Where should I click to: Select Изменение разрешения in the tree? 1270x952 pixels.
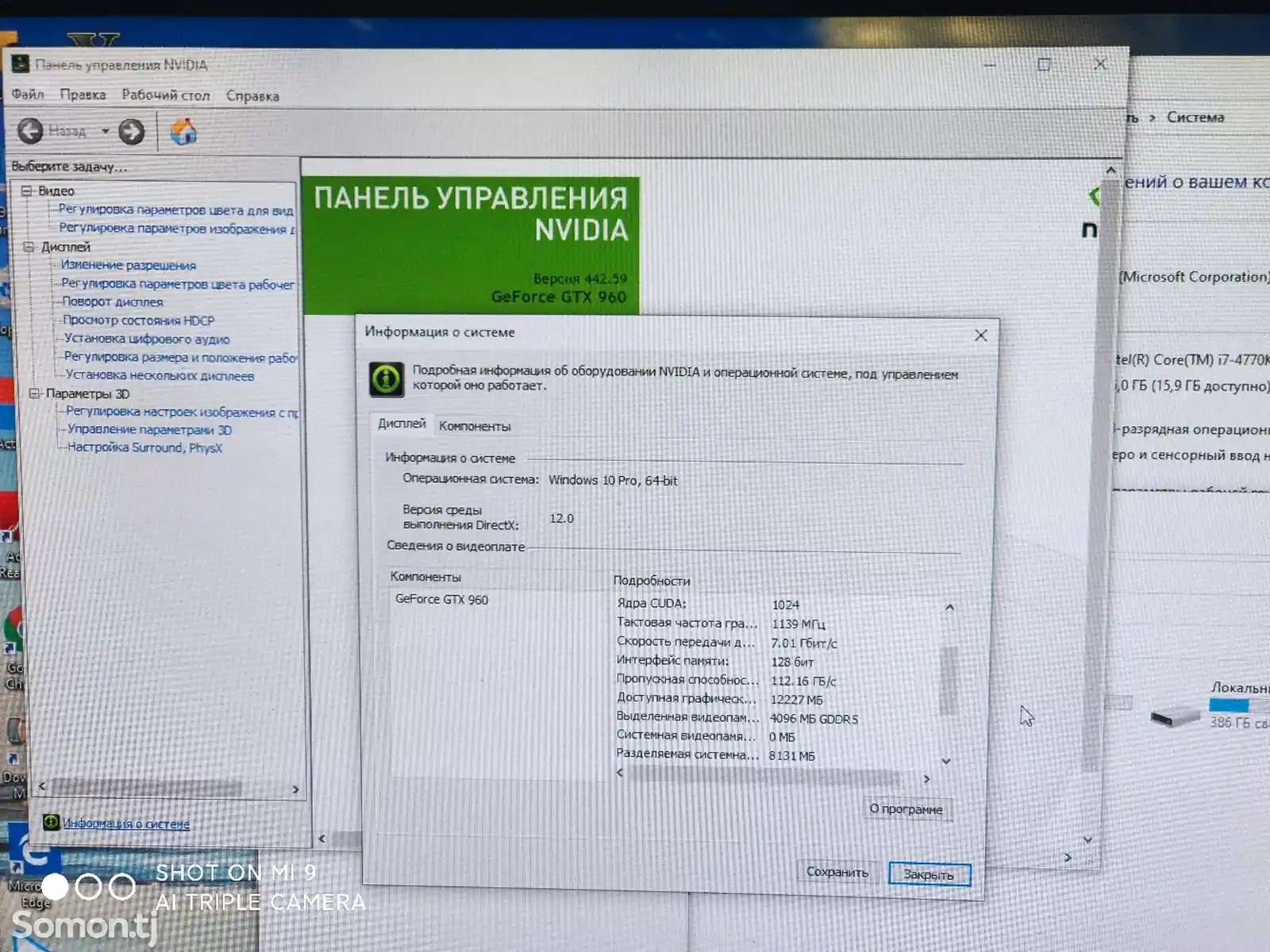(x=129, y=265)
